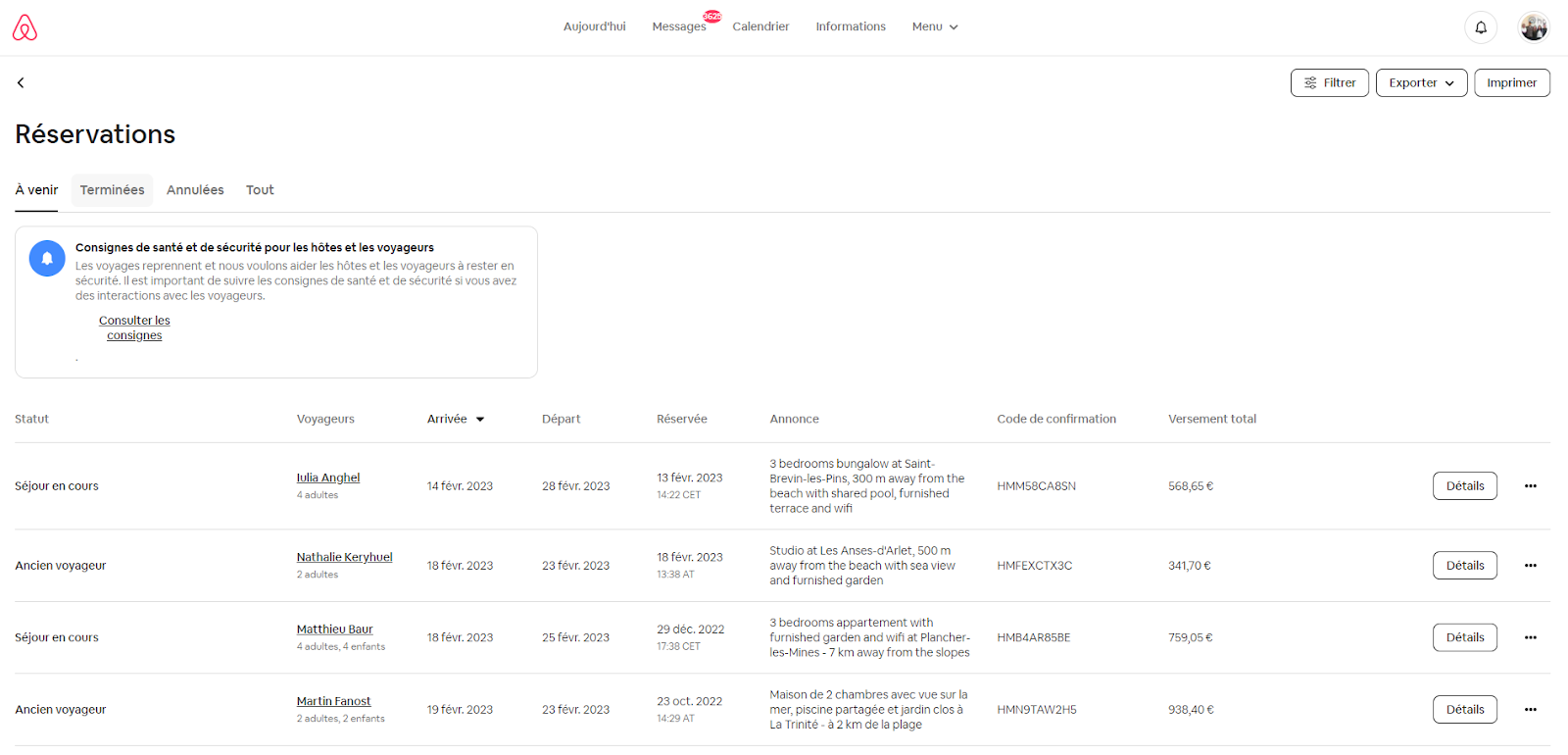Go back with the arrow icon
The width and height of the screenshot is (1568, 755).
pyautogui.click(x=21, y=82)
